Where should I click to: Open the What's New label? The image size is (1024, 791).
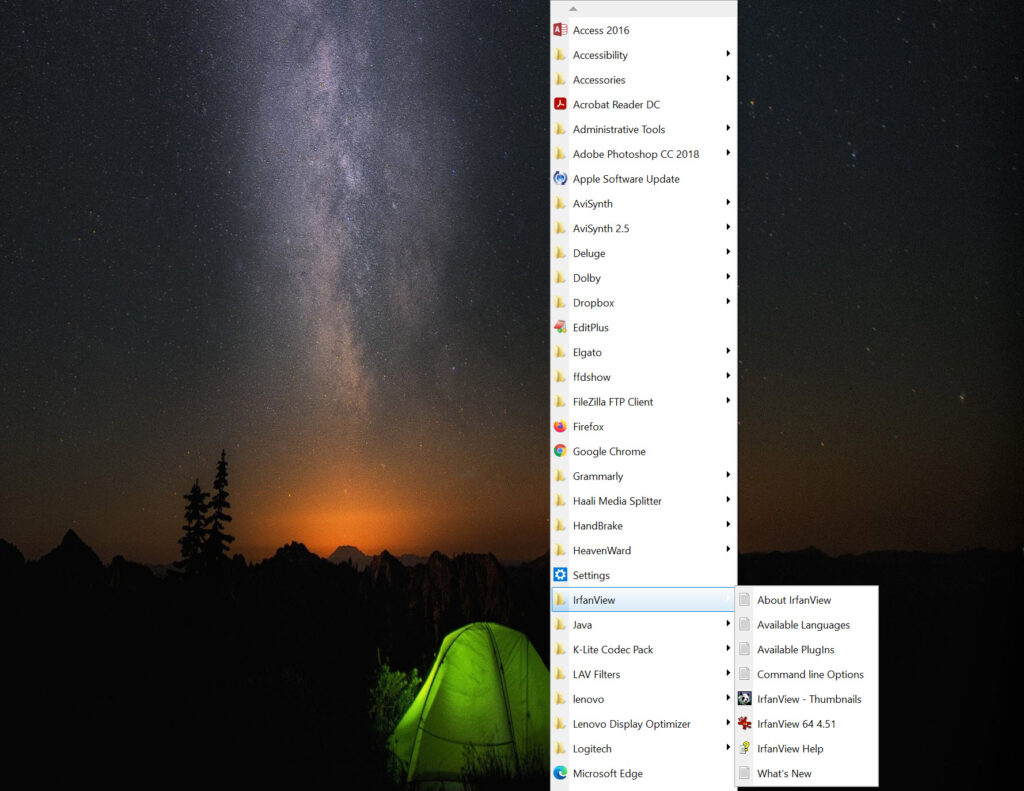tap(784, 773)
